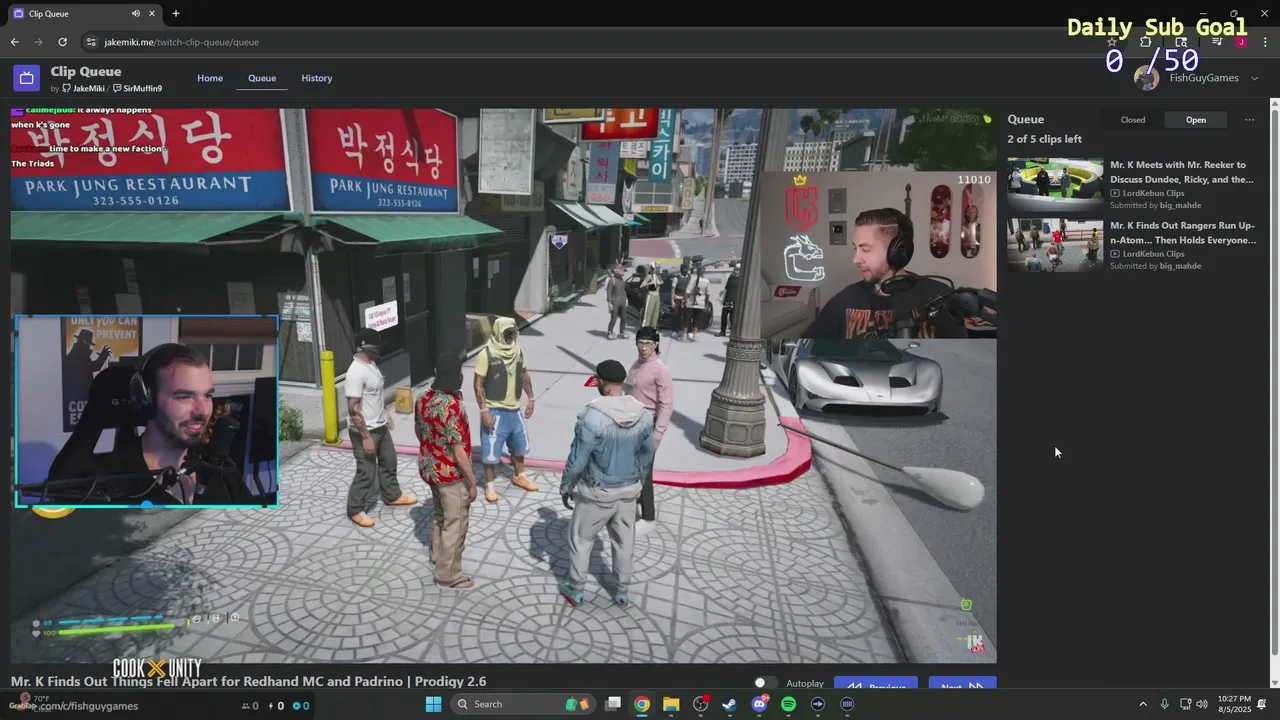Open the Windows Start menu
Image resolution: width=1280 pixels, height=720 pixels.
[x=433, y=704]
